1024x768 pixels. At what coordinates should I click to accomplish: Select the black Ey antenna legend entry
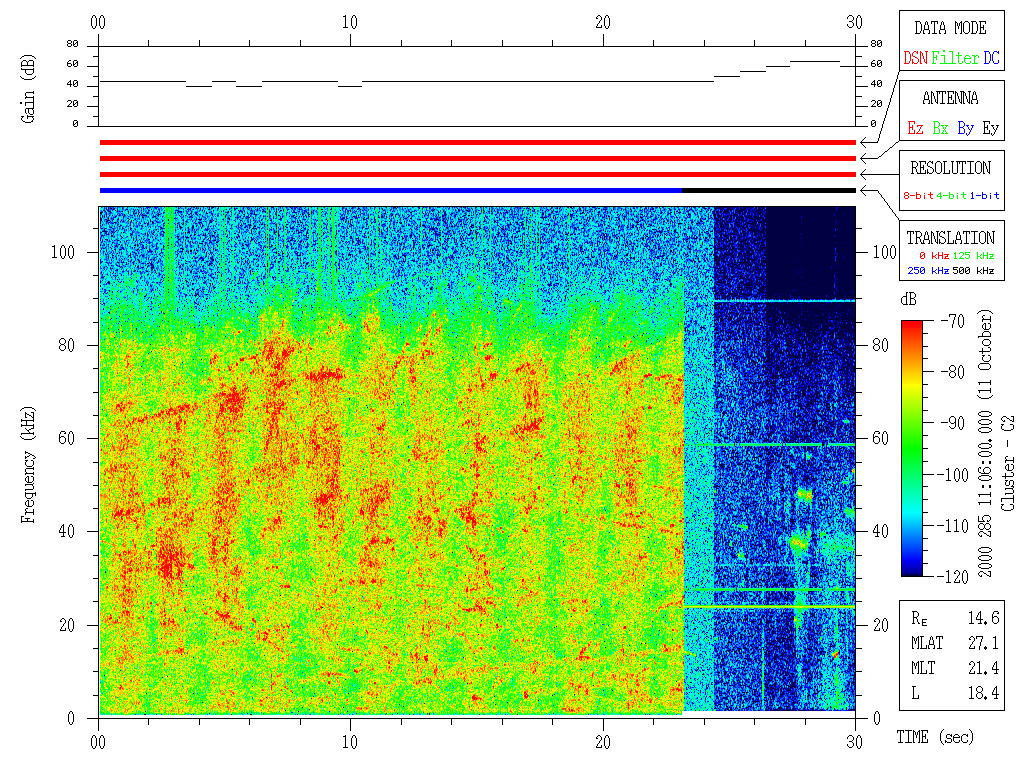coord(990,129)
